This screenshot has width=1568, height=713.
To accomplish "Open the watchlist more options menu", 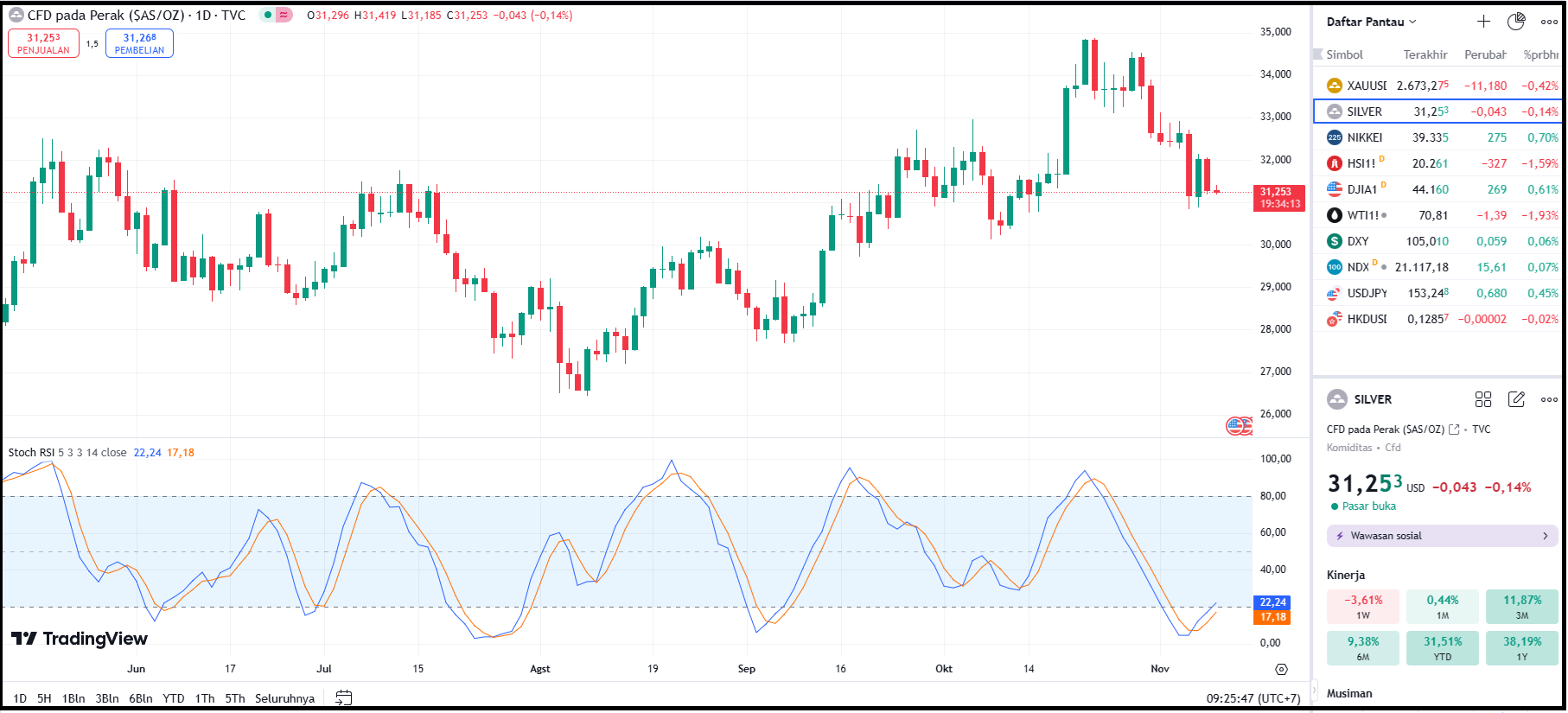I will pyautogui.click(x=1549, y=22).
